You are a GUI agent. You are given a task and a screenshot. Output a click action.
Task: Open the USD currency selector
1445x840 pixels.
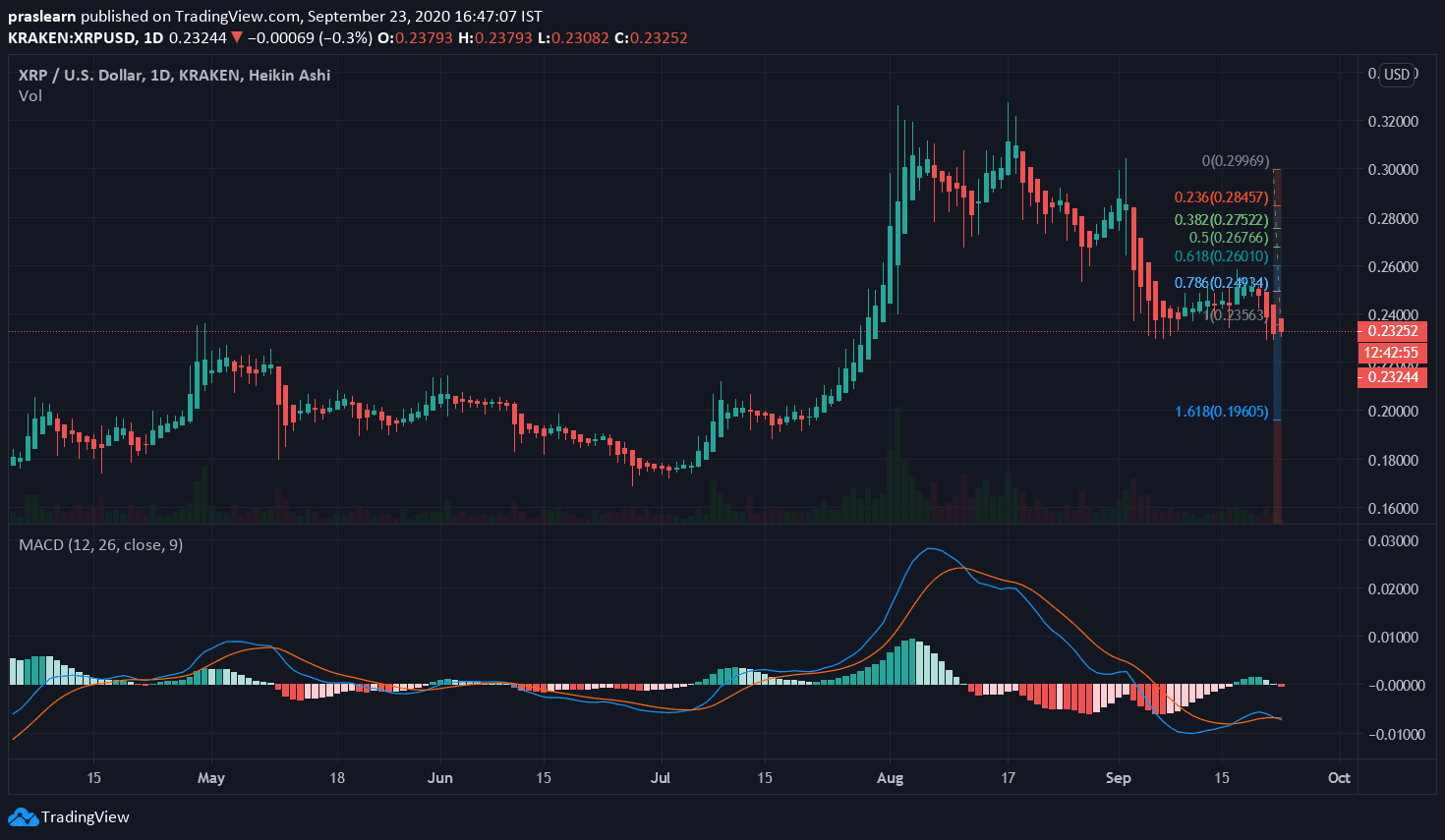1397,75
